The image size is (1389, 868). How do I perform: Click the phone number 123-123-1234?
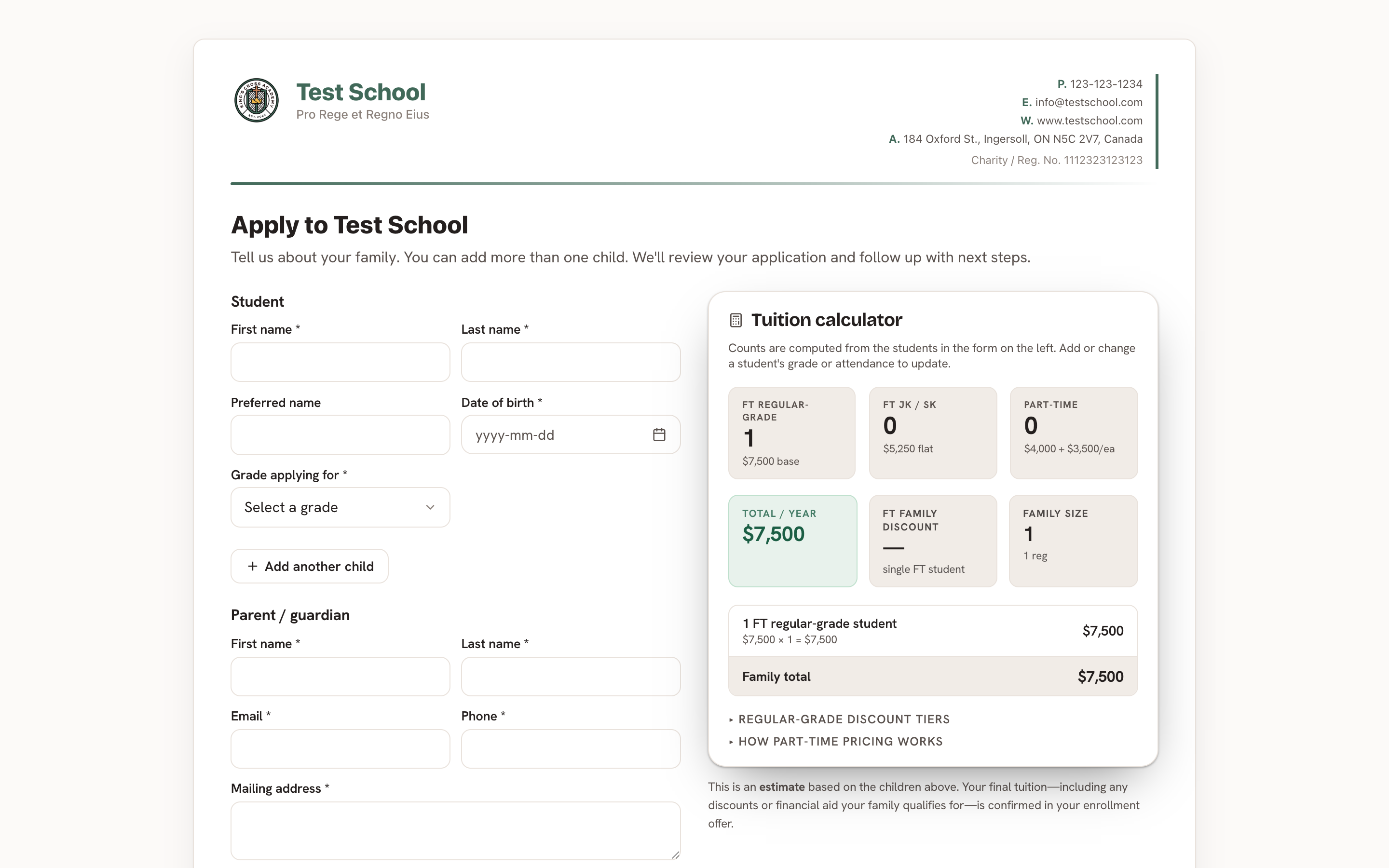[1106, 84]
